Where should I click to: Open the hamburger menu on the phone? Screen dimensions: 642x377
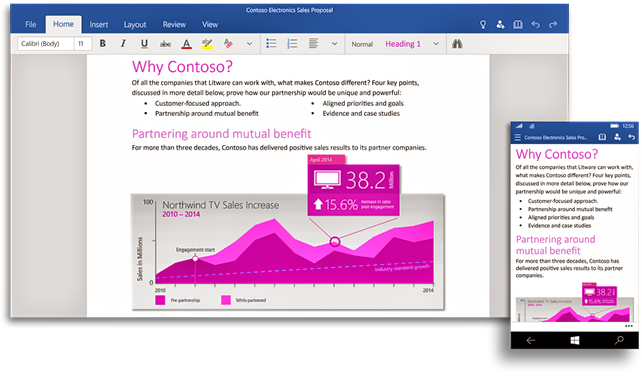pyautogui.click(x=518, y=138)
